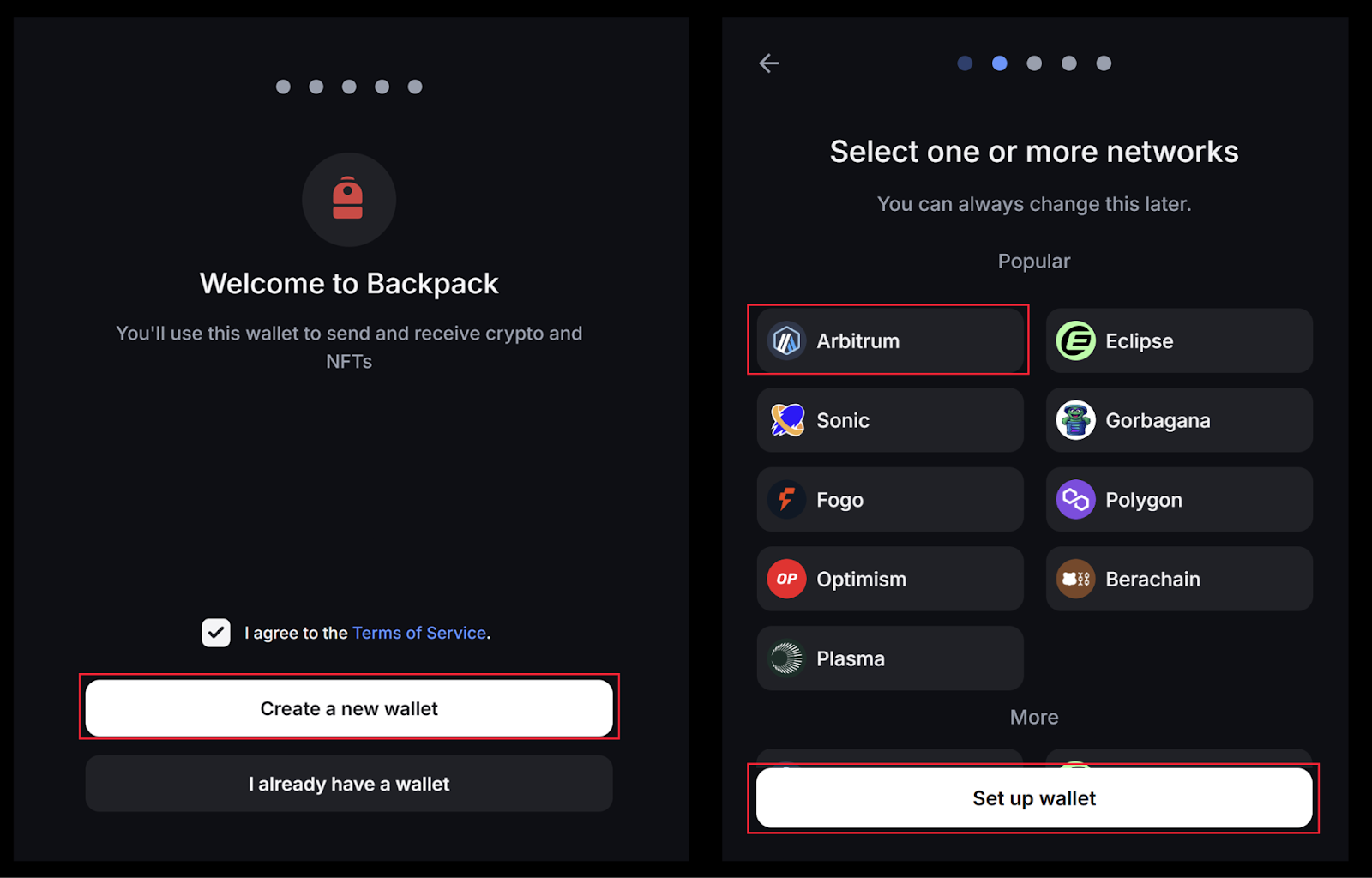Select the Arbitrum network icon

click(x=786, y=340)
